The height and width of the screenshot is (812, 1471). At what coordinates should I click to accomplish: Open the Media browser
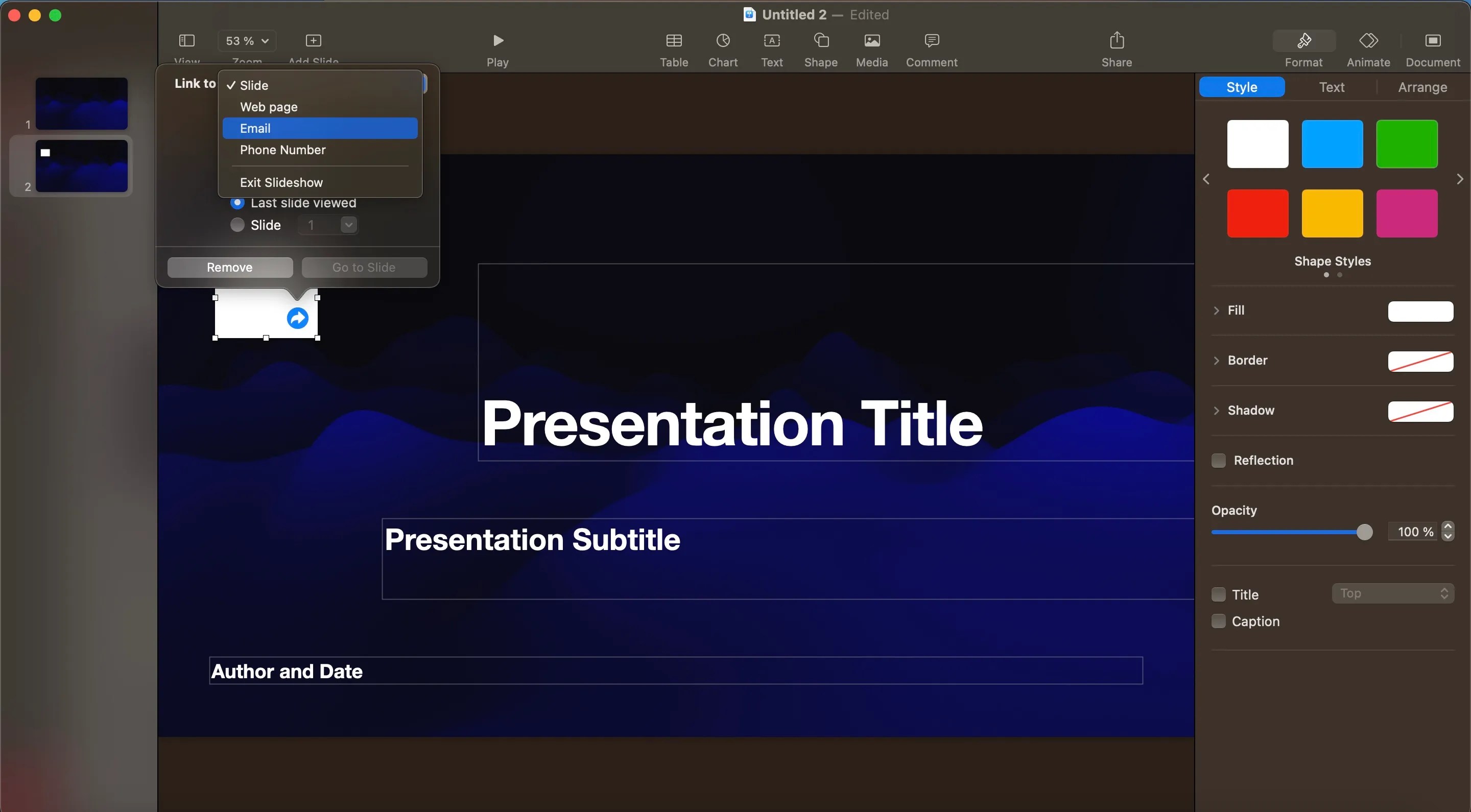(x=871, y=49)
